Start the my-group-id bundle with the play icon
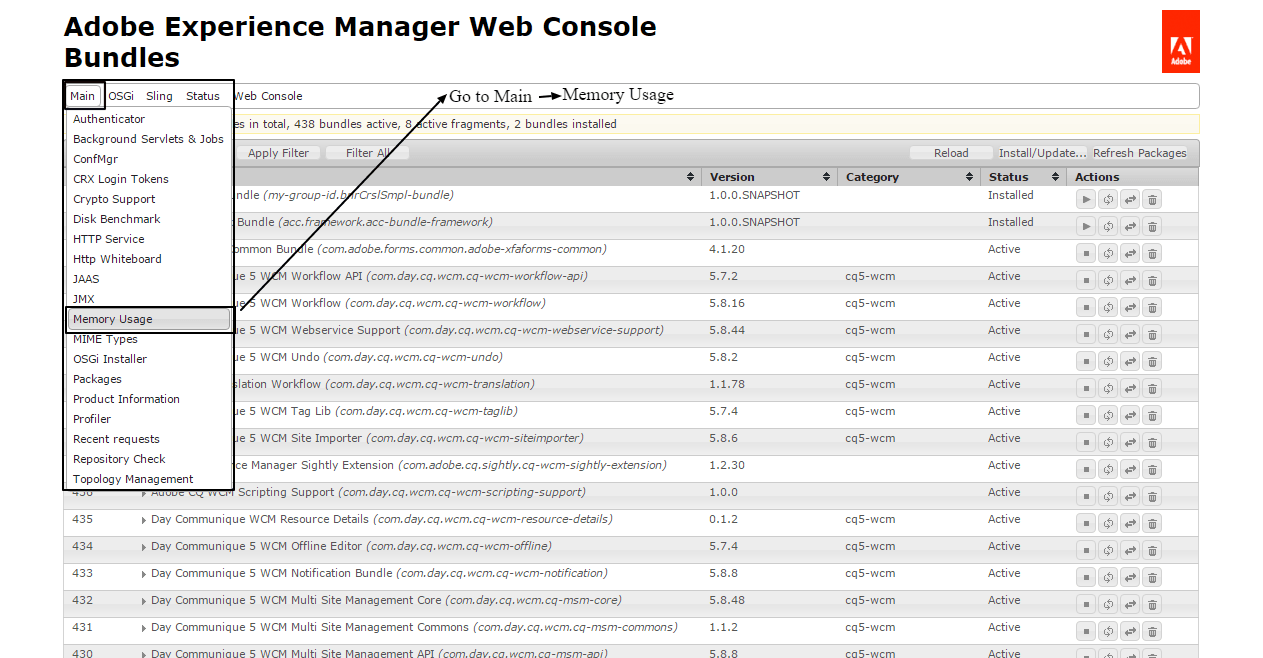The image size is (1263, 658). tap(1086, 196)
